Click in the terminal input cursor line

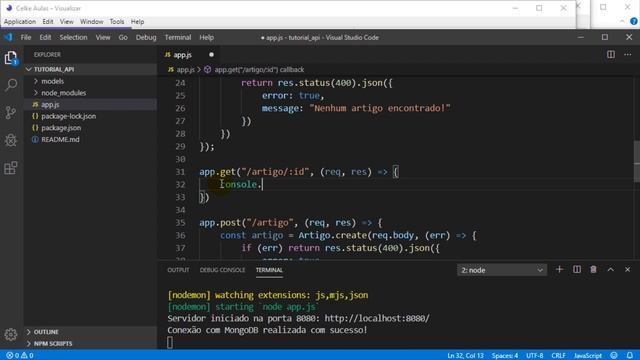pos(170,342)
